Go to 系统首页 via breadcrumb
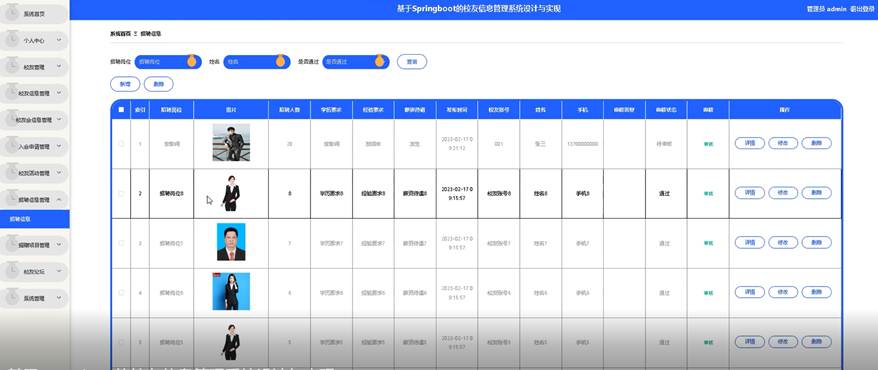The width and height of the screenshot is (878, 370). [120, 34]
